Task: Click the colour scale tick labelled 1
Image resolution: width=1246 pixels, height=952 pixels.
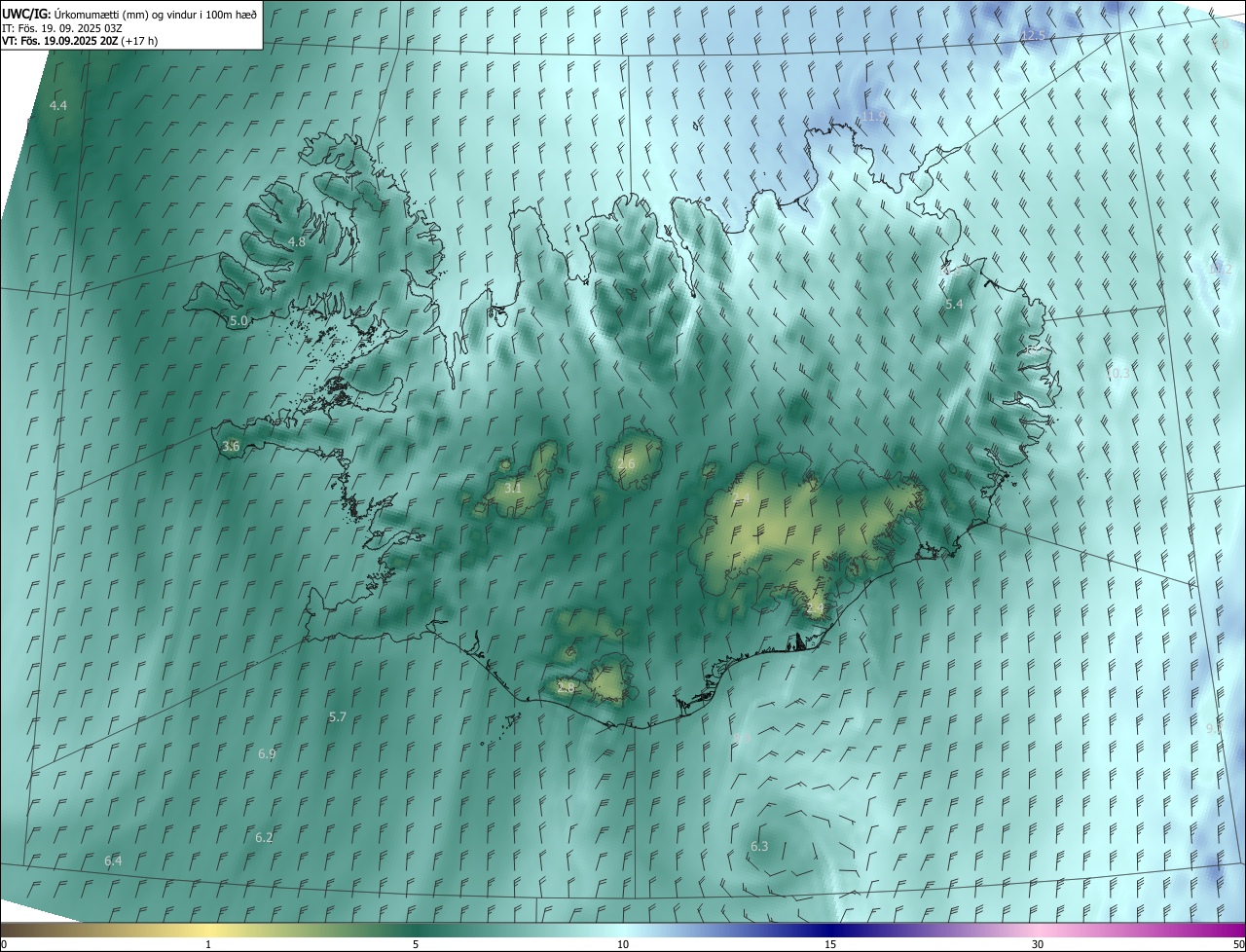Action: (208, 944)
